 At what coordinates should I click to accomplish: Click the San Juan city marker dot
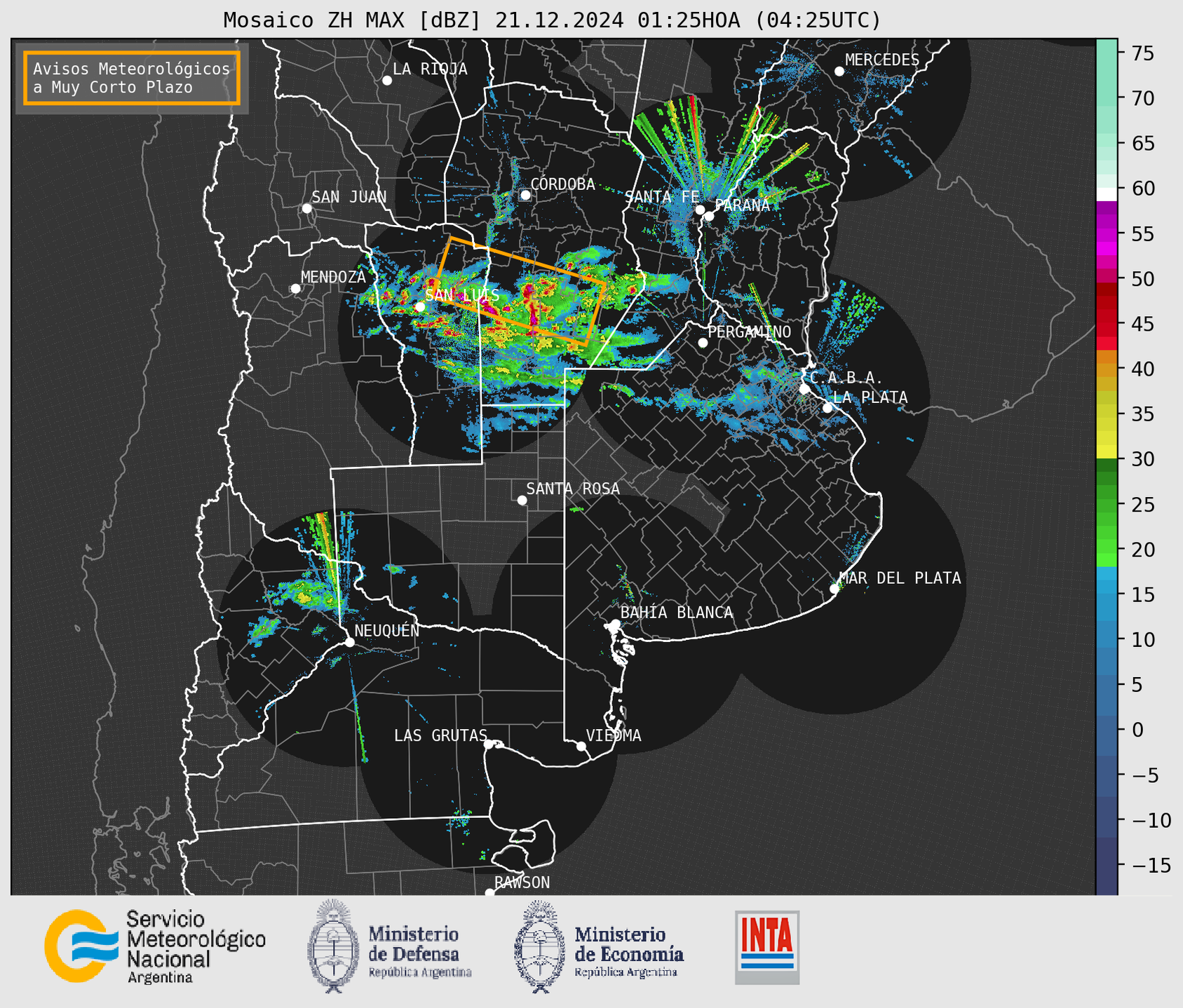pyautogui.click(x=306, y=208)
